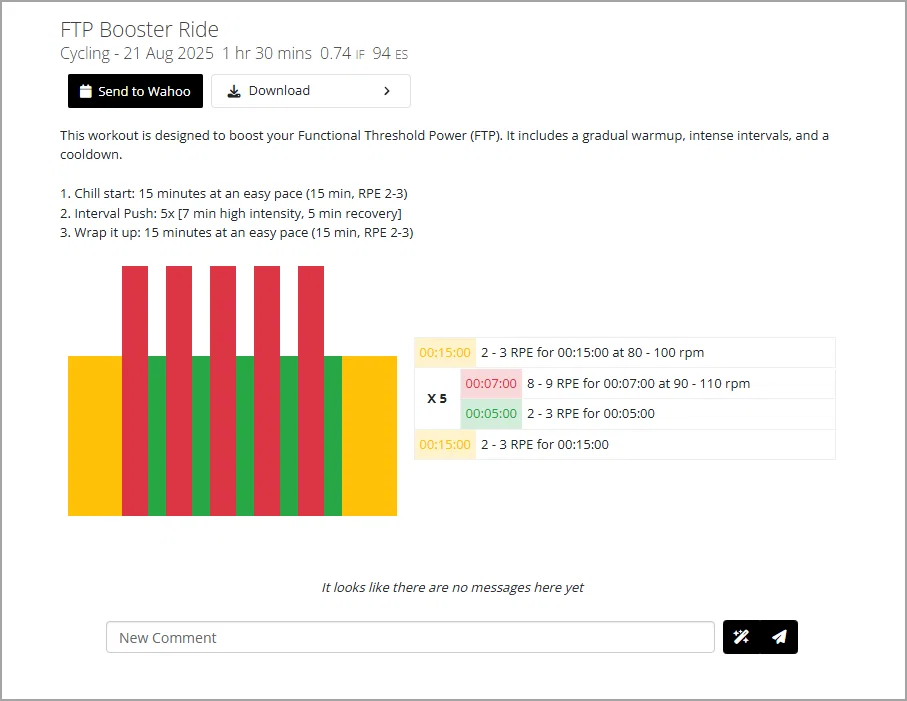The height and width of the screenshot is (701, 907).
Task: Click inside the New Comment field
Action: tap(410, 637)
